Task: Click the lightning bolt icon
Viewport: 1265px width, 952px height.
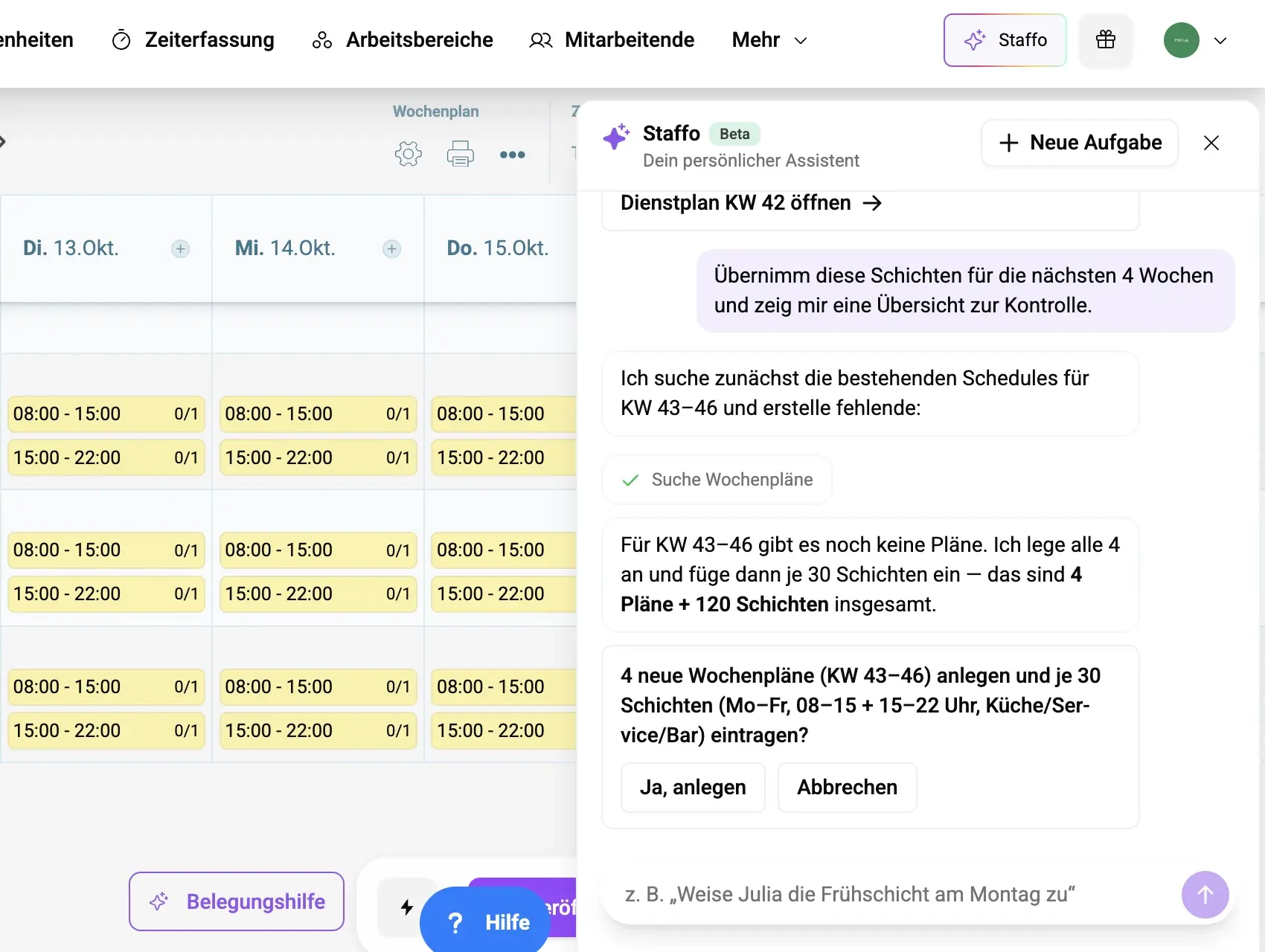Action: [406, 907]
